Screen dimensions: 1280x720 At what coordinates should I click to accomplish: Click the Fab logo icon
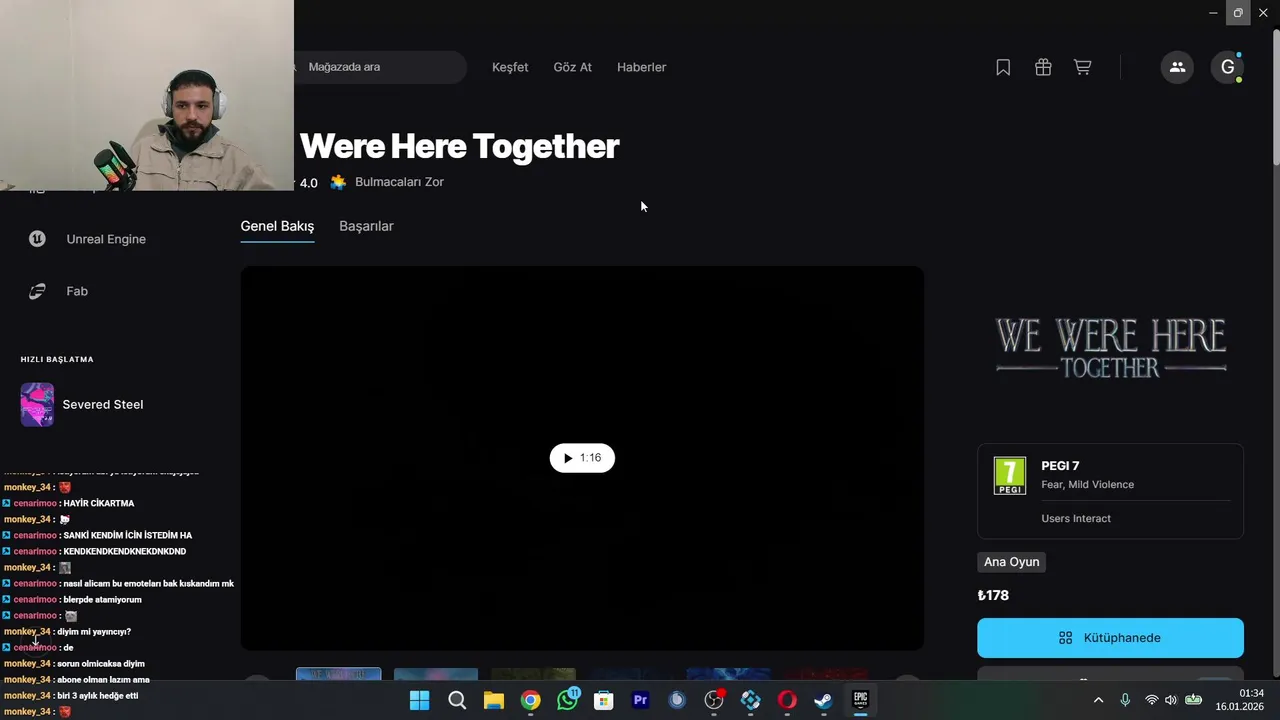[37, 291]
